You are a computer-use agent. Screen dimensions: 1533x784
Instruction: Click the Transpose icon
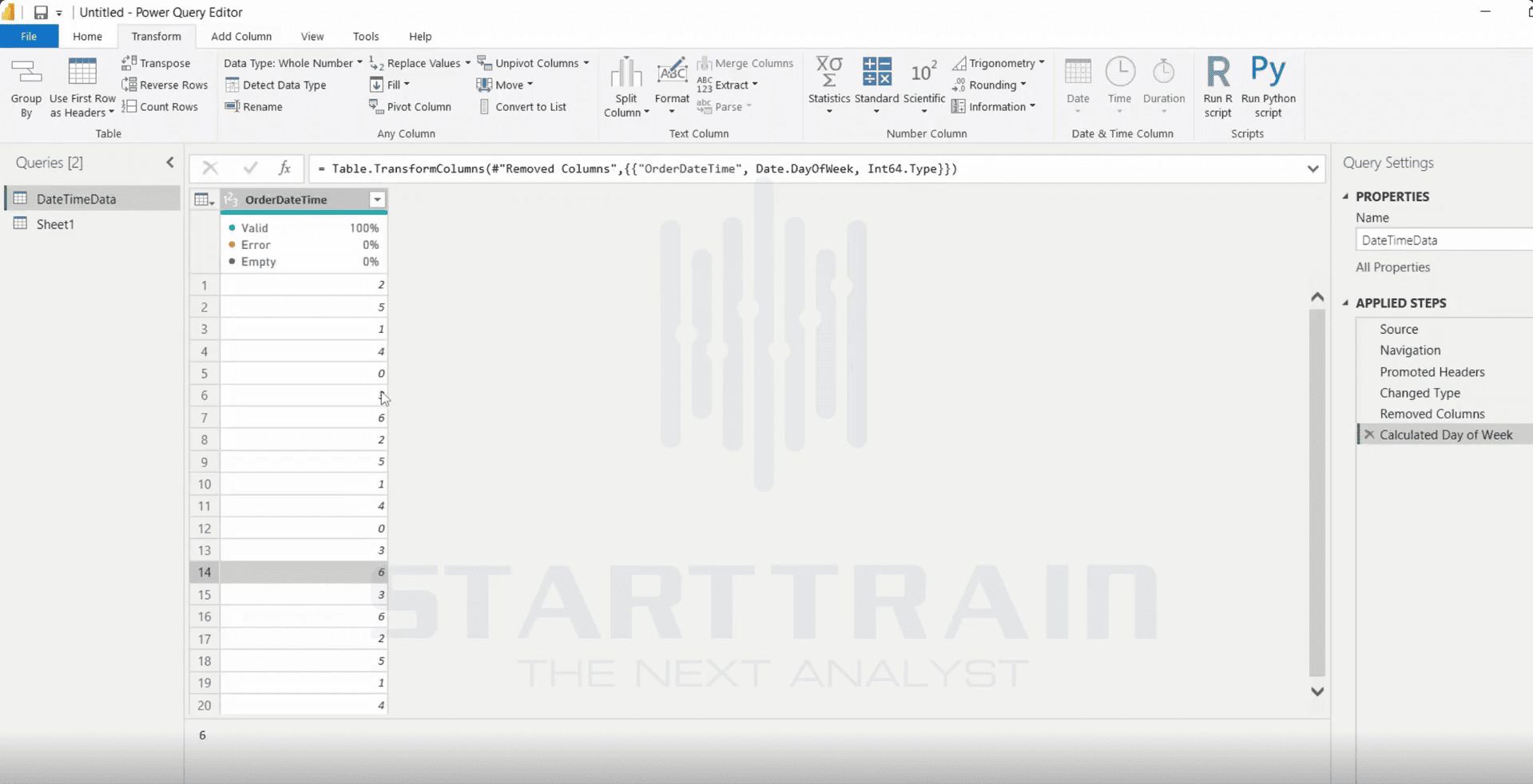(129, 62)
